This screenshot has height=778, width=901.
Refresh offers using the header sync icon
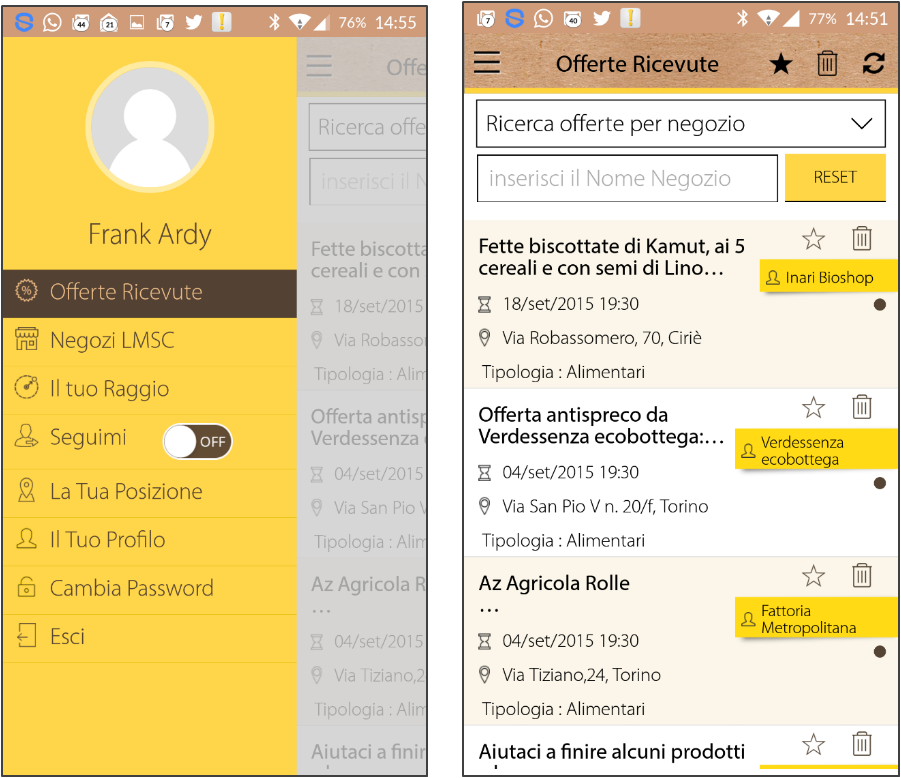(873, 64)
